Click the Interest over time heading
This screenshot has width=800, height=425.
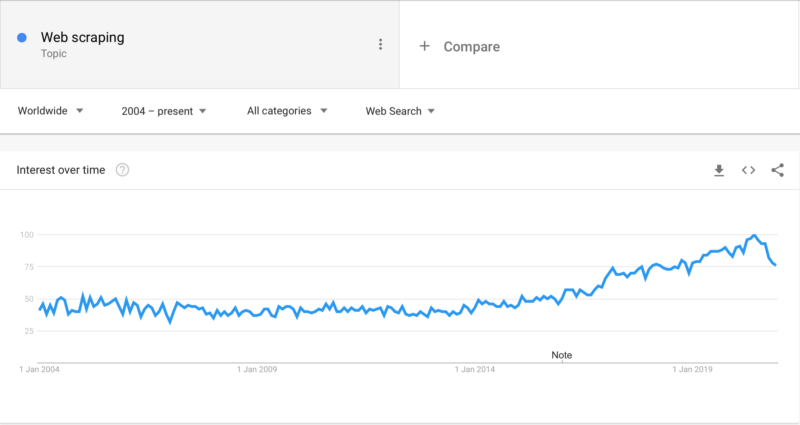61,170
